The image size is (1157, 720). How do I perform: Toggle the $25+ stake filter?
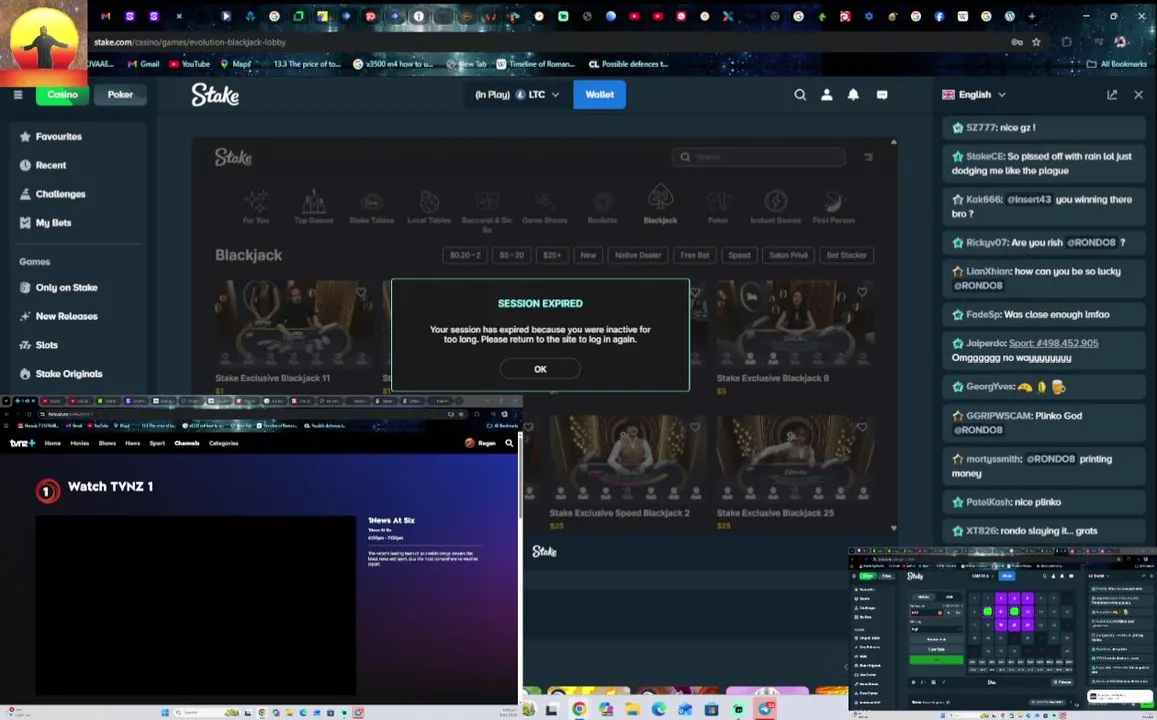pos(552,255)
